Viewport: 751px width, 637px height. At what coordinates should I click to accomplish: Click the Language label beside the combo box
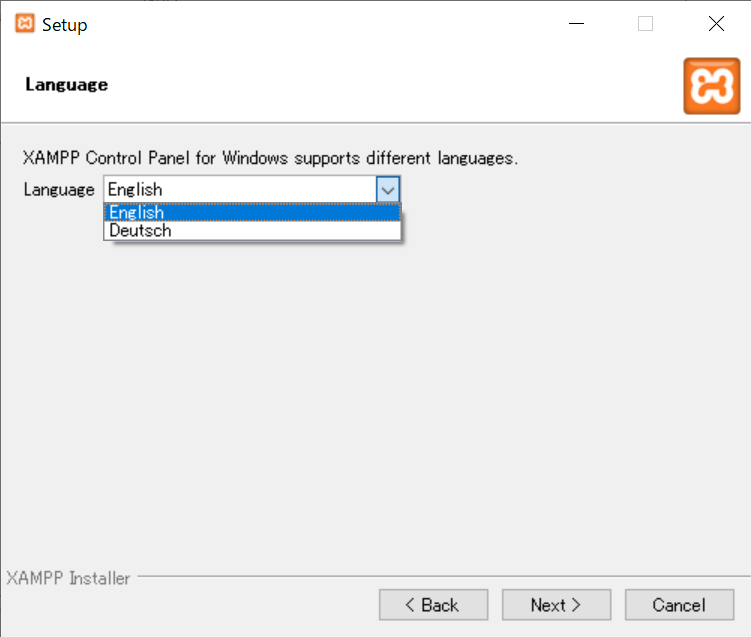(x=59, y=190)
